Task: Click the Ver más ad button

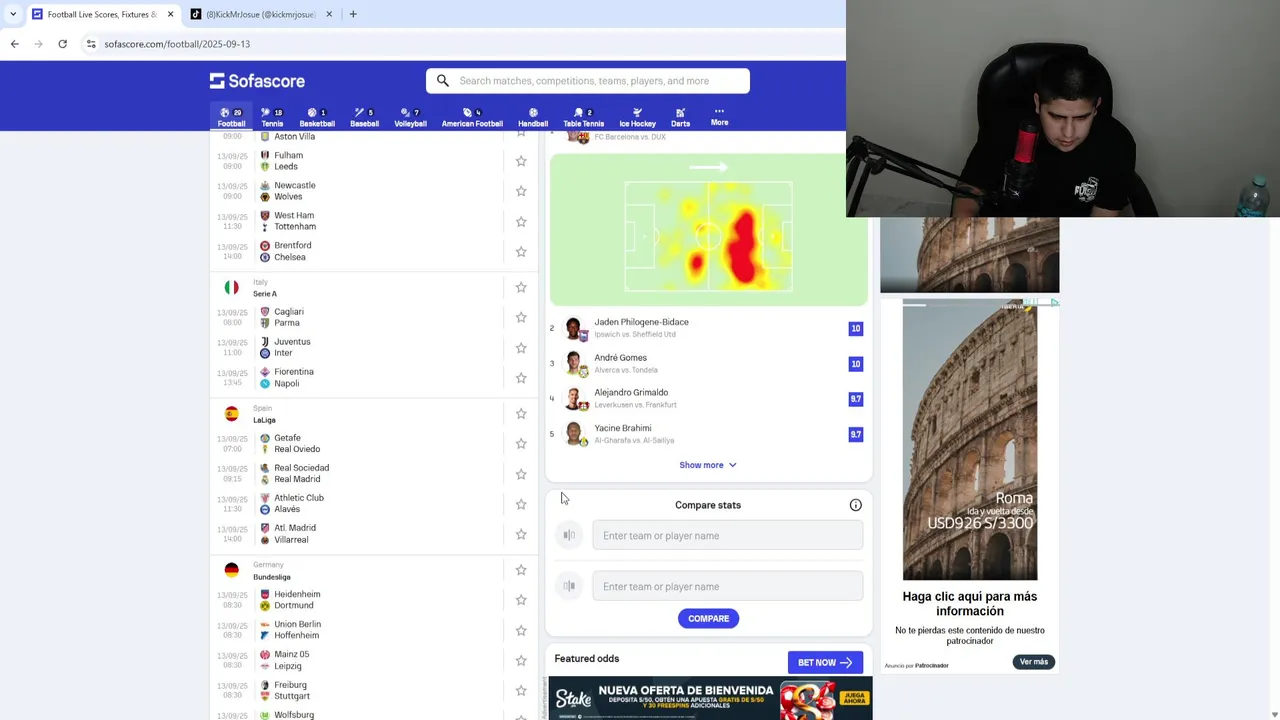Action: pos(1034,662)
